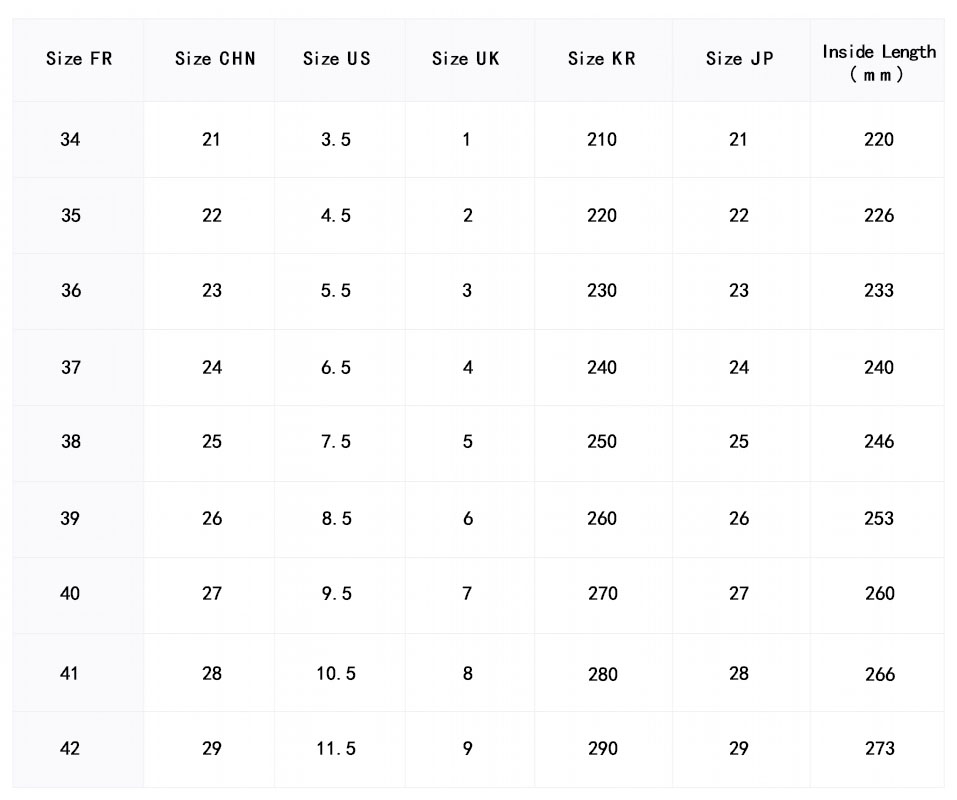This screenshot has height=800, width=957.
Task: Click the Size UK column header
Action: point(466,59)
